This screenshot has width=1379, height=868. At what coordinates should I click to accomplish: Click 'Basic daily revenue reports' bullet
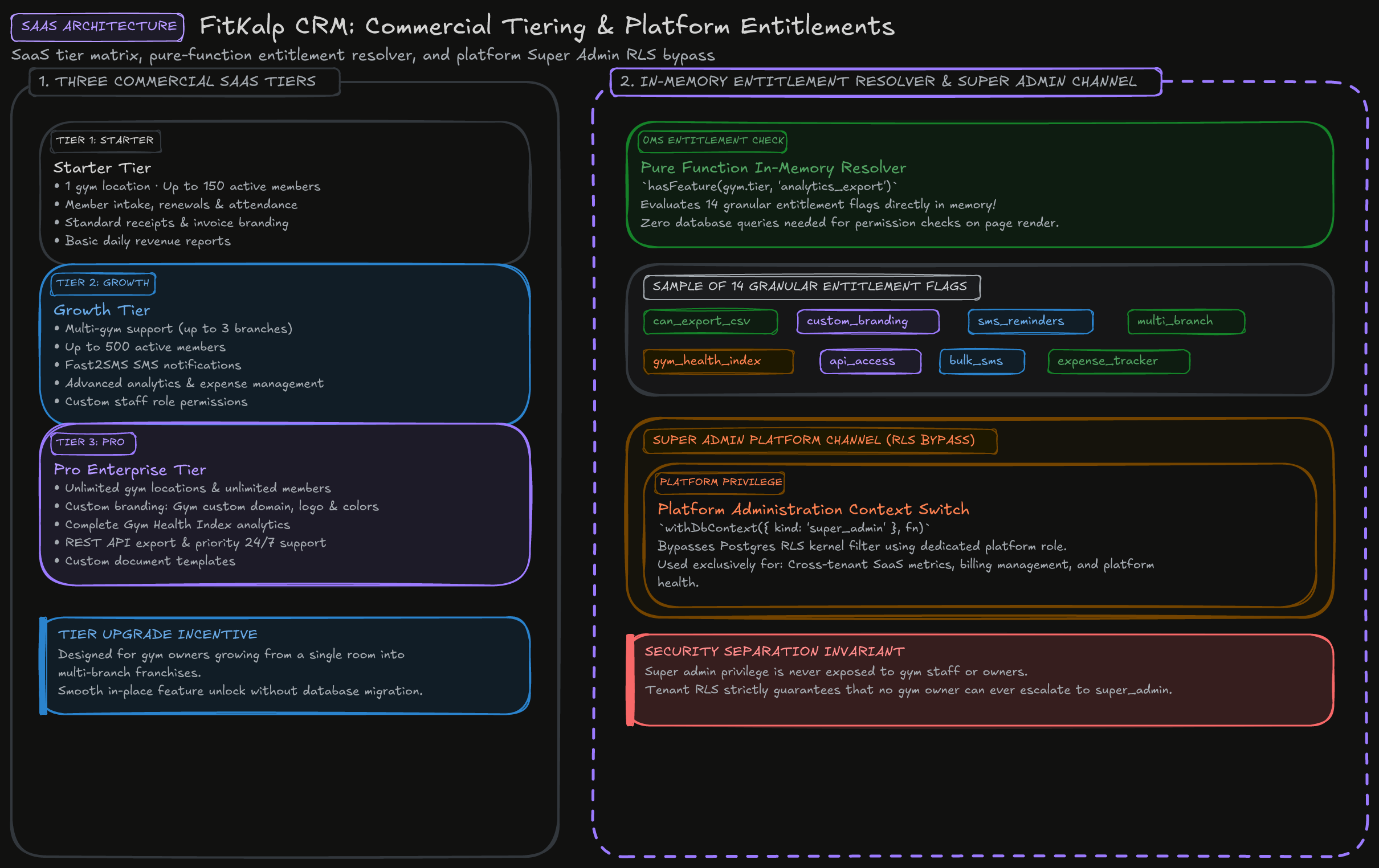[x=142, y=241]
